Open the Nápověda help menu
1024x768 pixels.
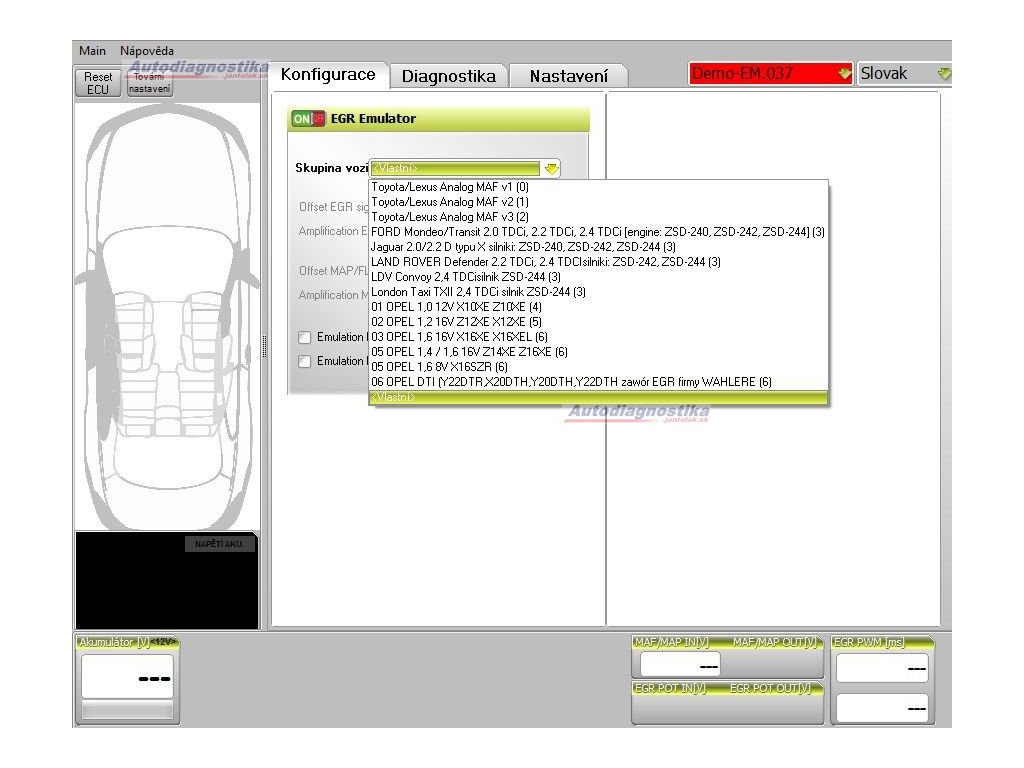click(x=146, y=51)
